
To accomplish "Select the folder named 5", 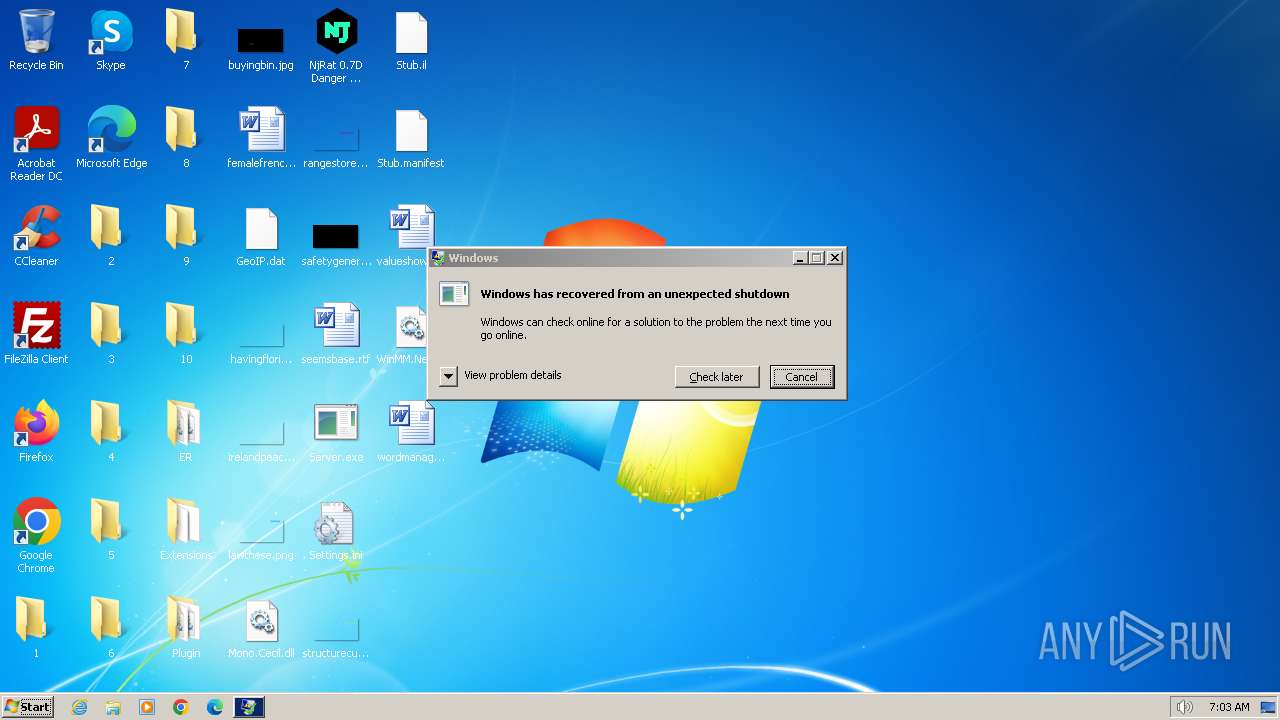I will pyautogui.click(x=111, y=530).
